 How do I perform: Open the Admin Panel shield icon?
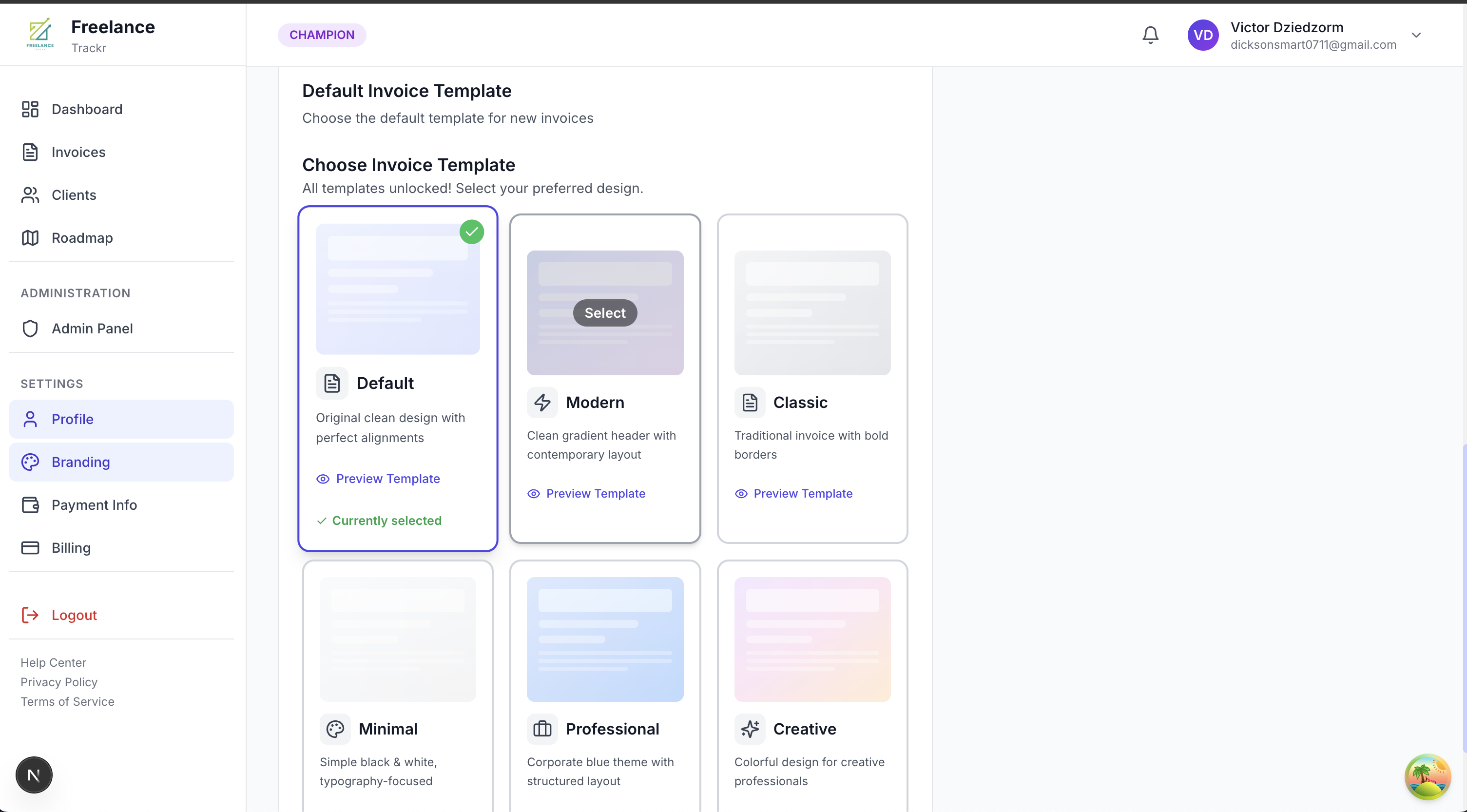coord(30,328)
